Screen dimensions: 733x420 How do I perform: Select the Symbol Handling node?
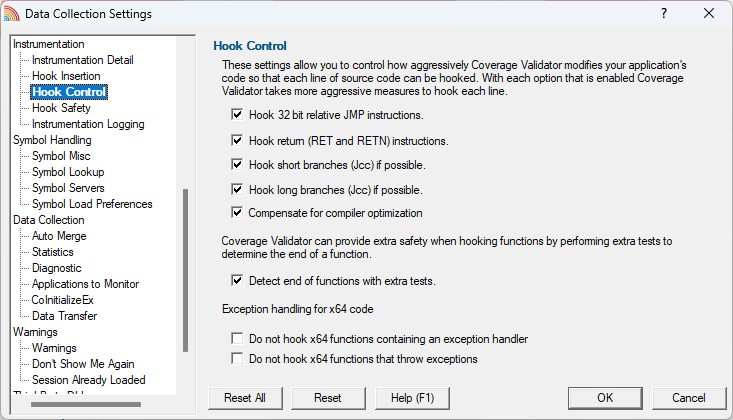click(52, 140)
